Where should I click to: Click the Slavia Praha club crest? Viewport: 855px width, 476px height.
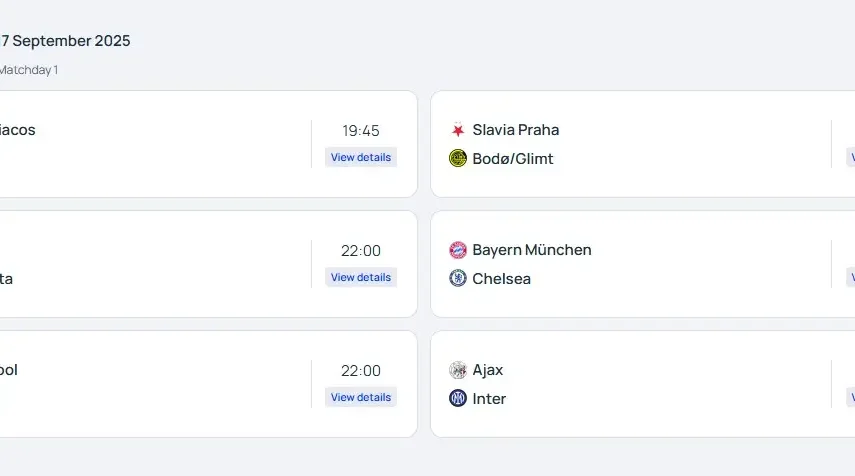tap(458, 130)
